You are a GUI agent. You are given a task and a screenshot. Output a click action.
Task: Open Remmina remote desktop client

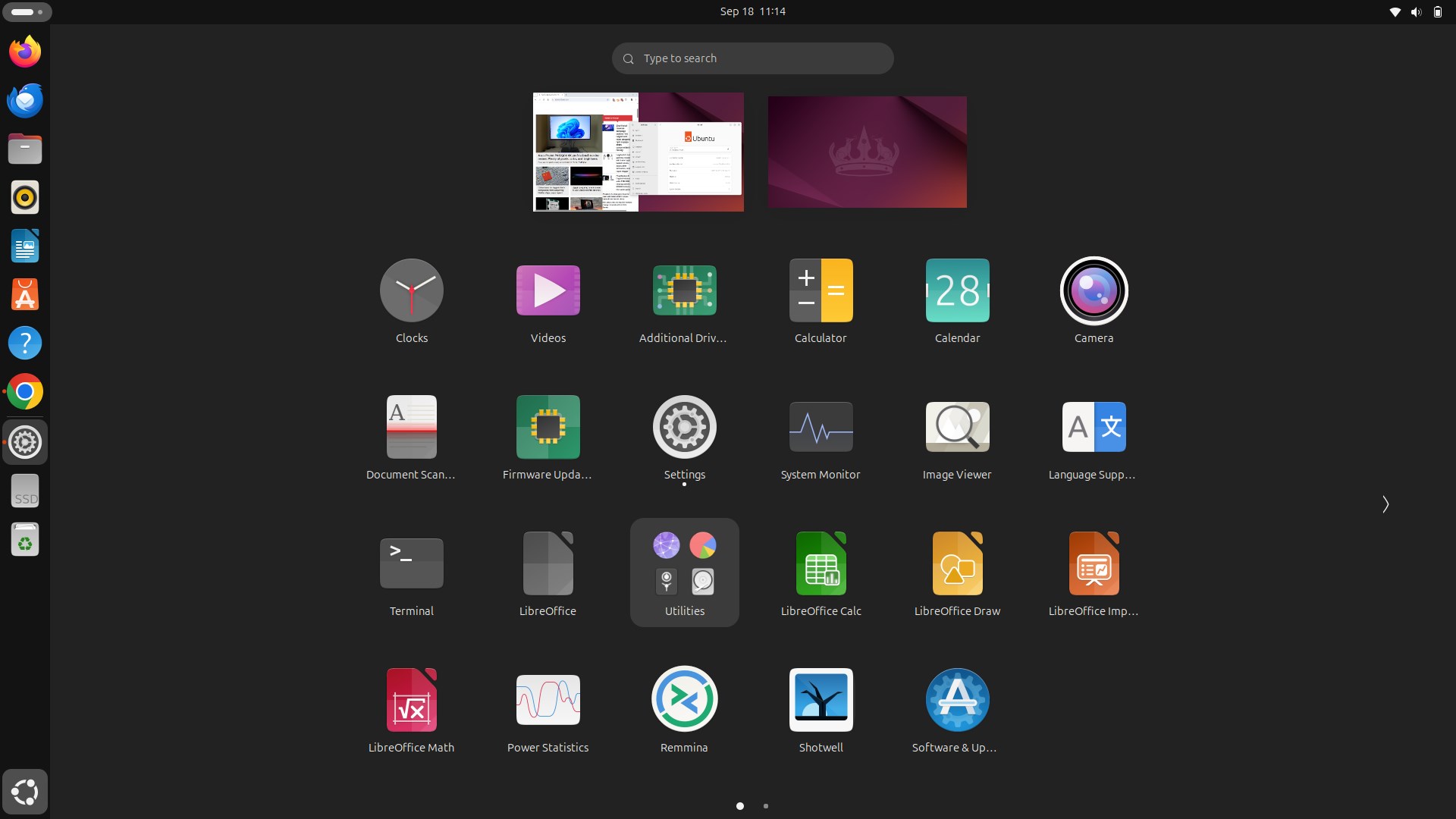pos(684,711)
